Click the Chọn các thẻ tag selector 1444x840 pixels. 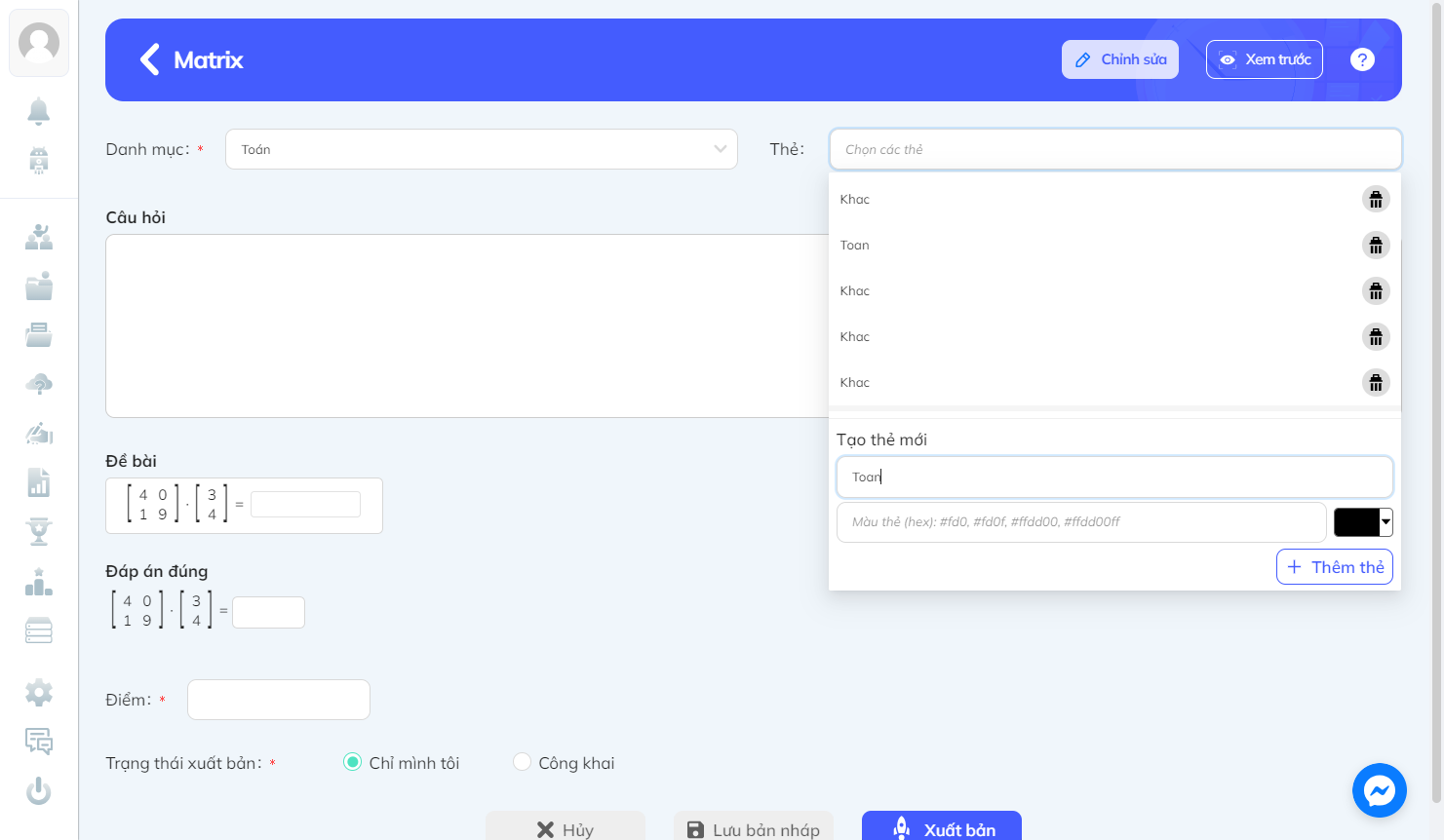[1115, 149]
